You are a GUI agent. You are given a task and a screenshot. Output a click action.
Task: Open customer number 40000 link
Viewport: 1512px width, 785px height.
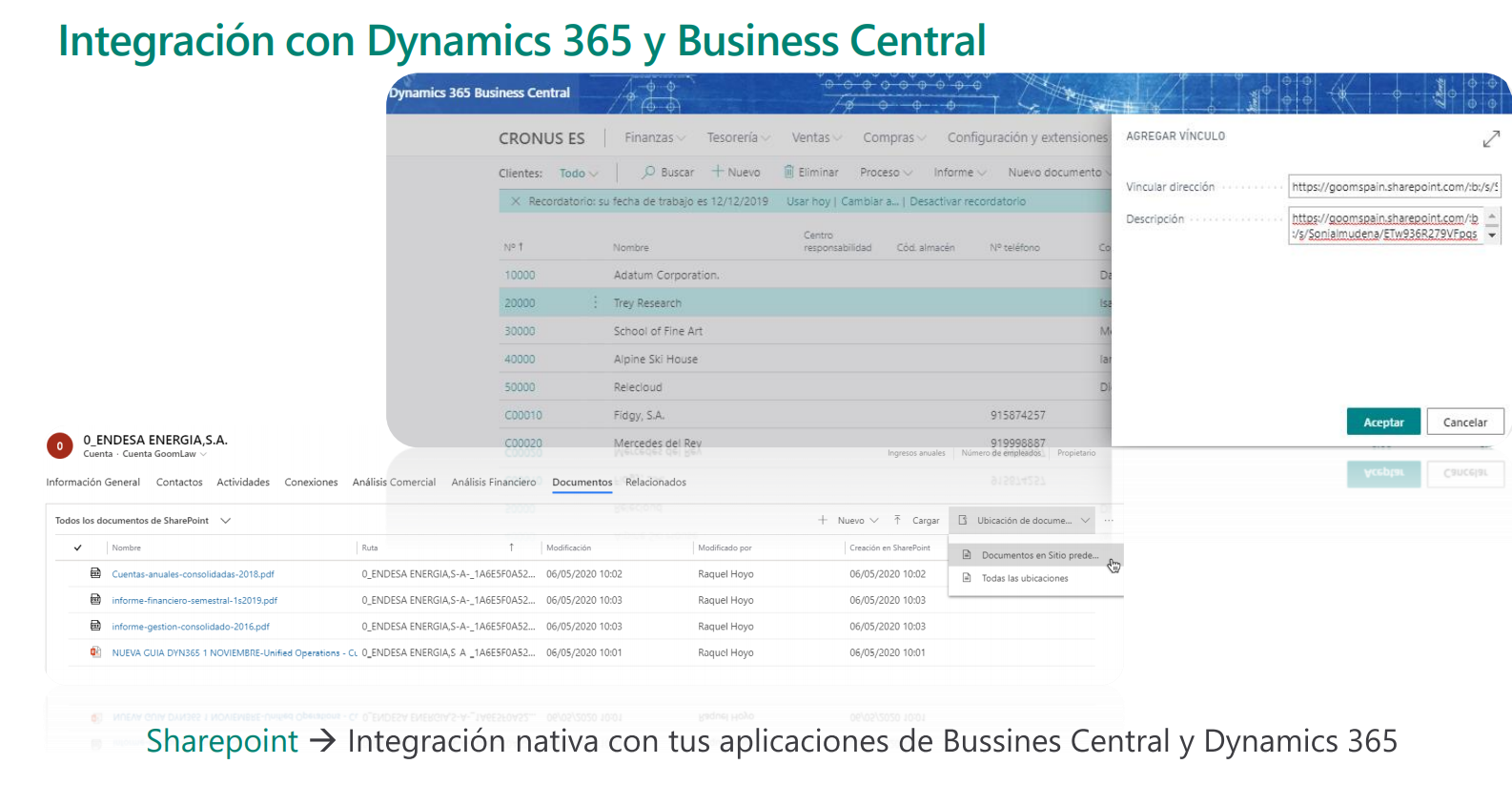[520, 359]
